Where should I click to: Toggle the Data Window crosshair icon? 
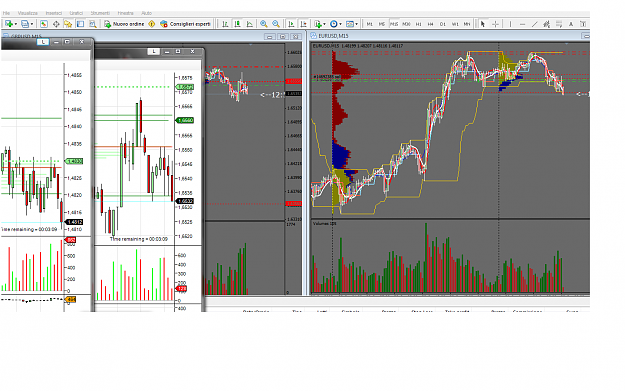tap(56, 24)
